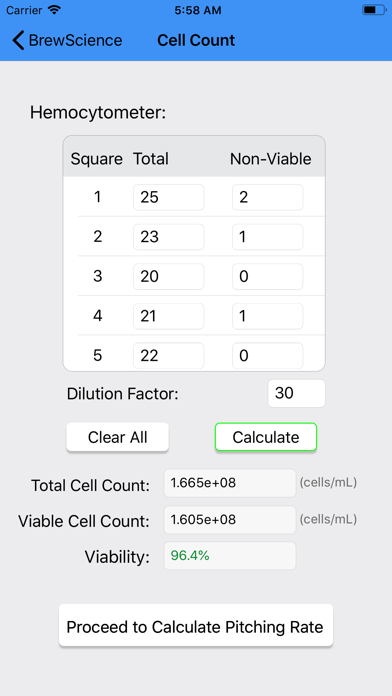Select Square 4 Non-Viable field

(x=268, y=316)
